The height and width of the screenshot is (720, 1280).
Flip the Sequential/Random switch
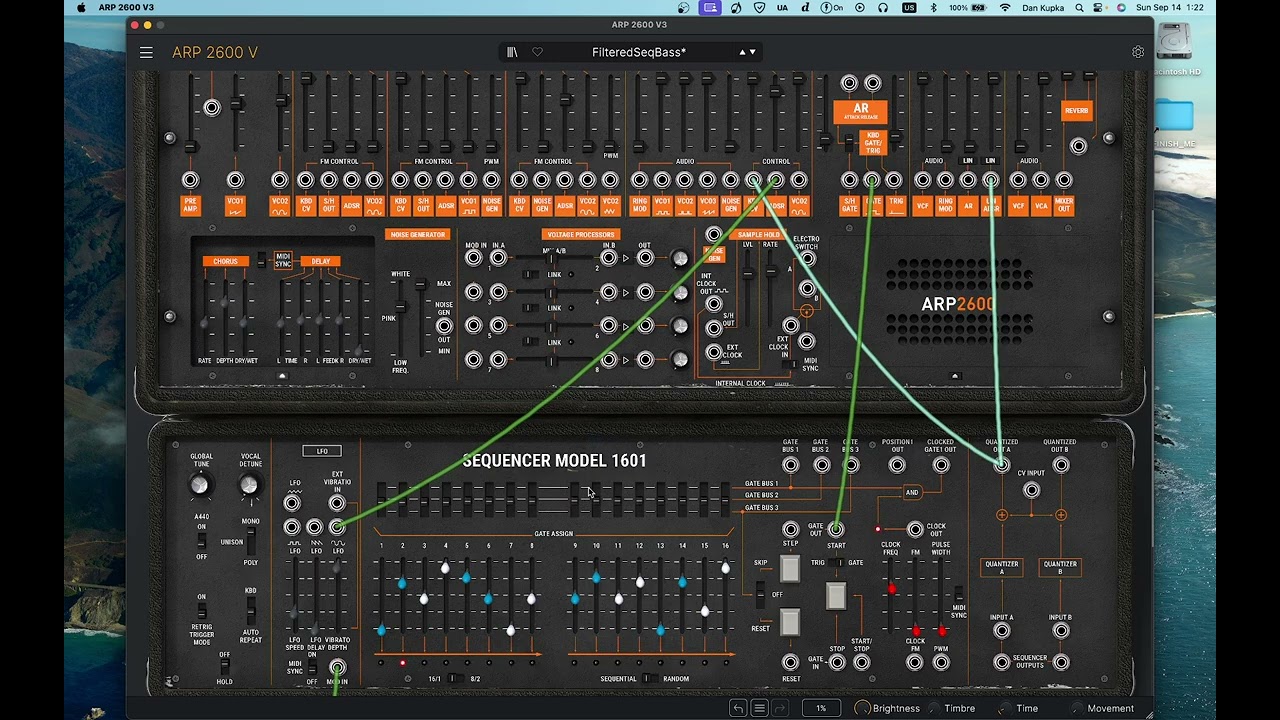pyautogui.click(x=651, y=678)
